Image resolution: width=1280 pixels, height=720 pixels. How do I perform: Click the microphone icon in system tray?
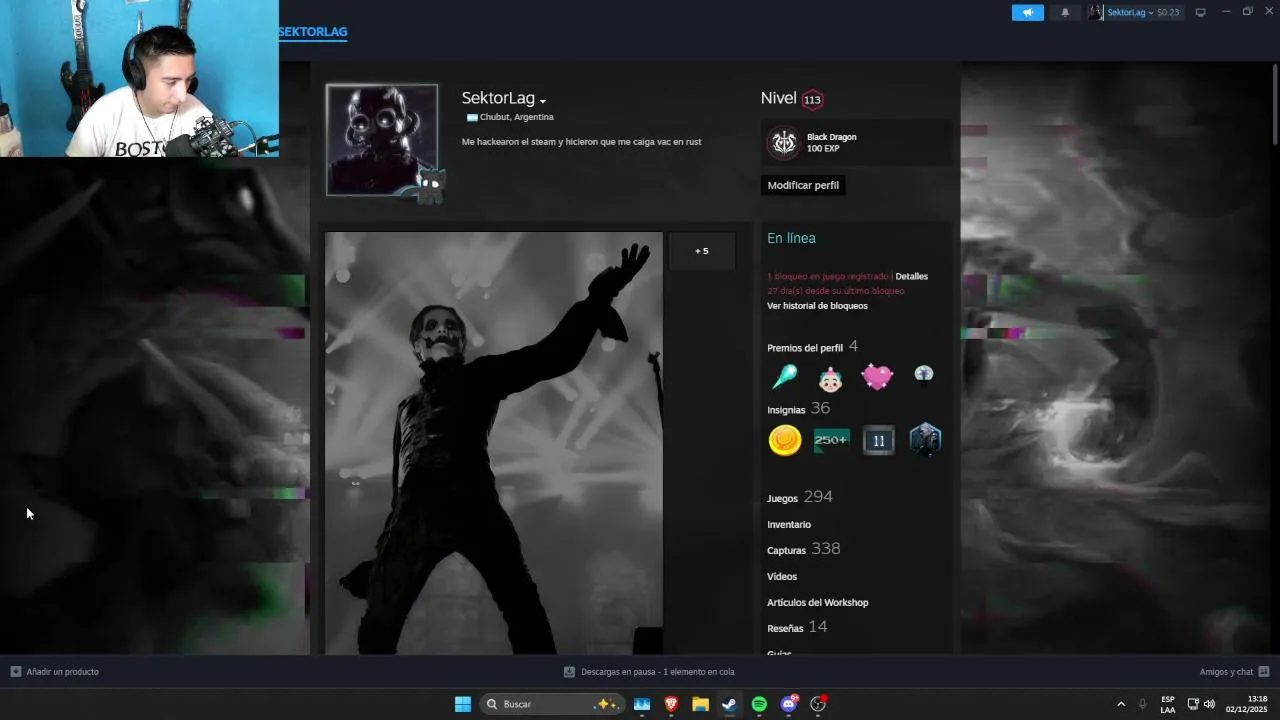tap(1142, 704)
